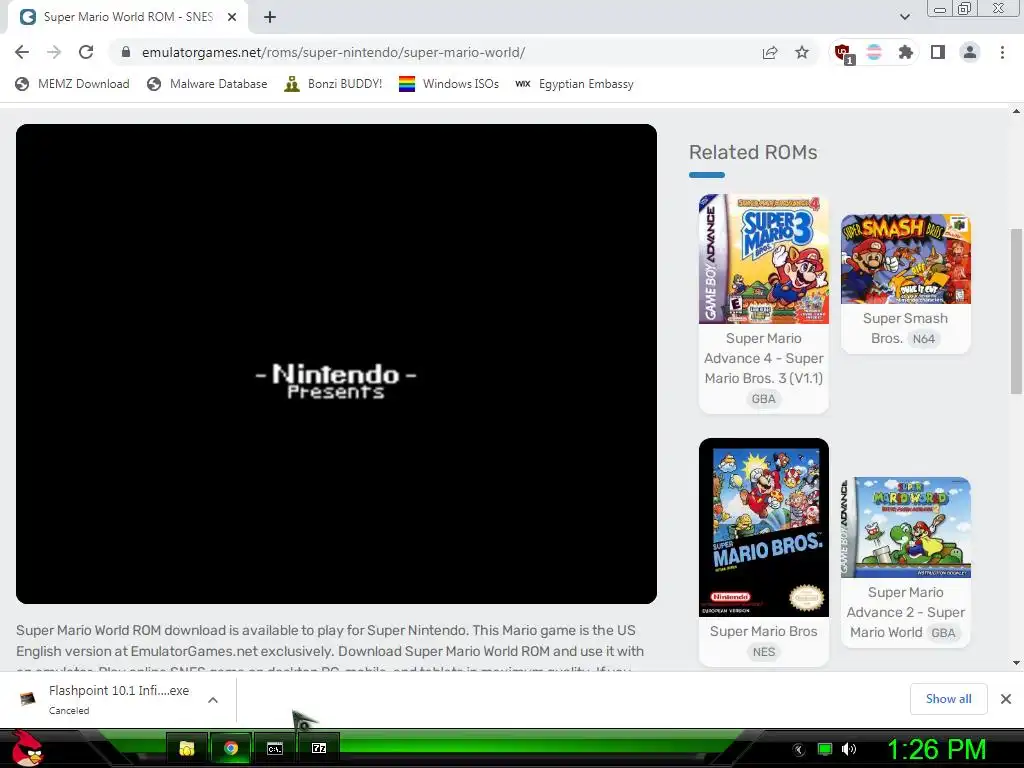
Task: Click the Related ROMs heading
Action: (753, 152)
